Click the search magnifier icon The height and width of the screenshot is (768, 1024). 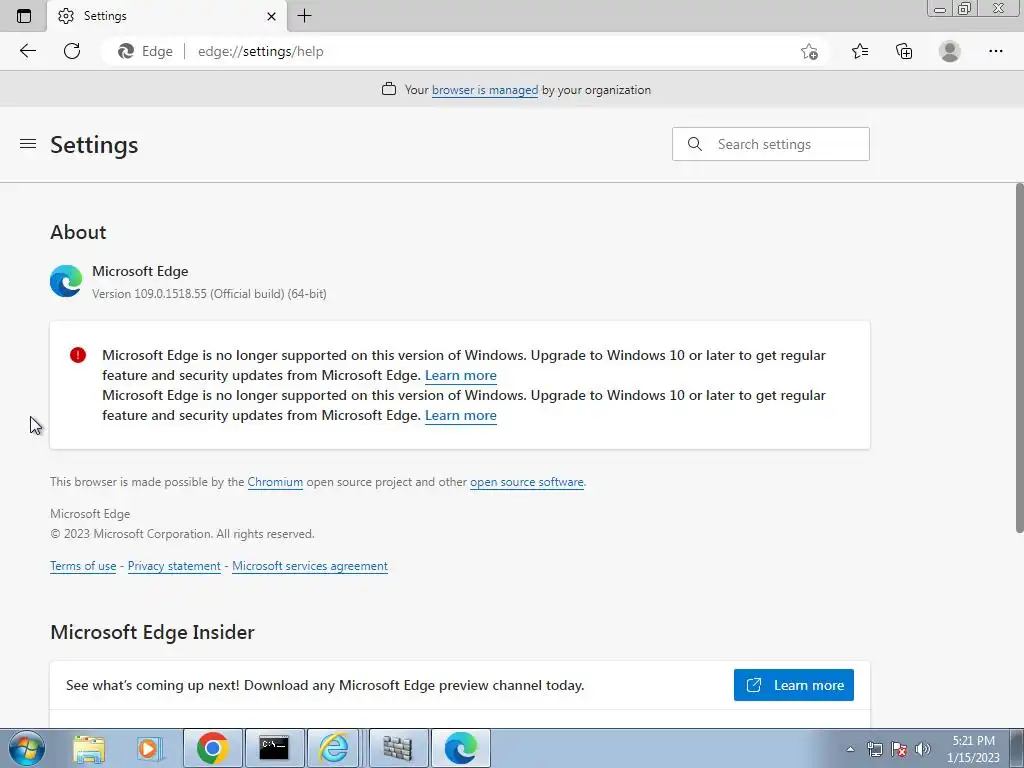click(x=695, y=144)
